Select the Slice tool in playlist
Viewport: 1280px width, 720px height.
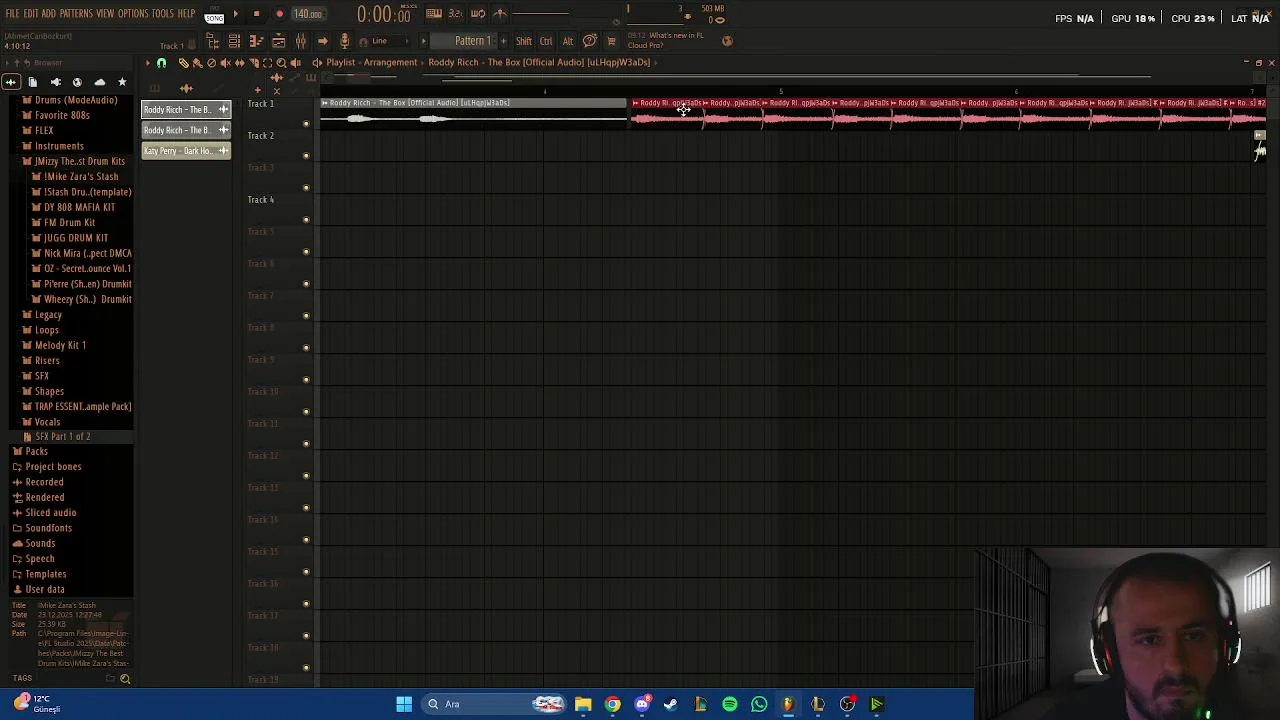253,63
